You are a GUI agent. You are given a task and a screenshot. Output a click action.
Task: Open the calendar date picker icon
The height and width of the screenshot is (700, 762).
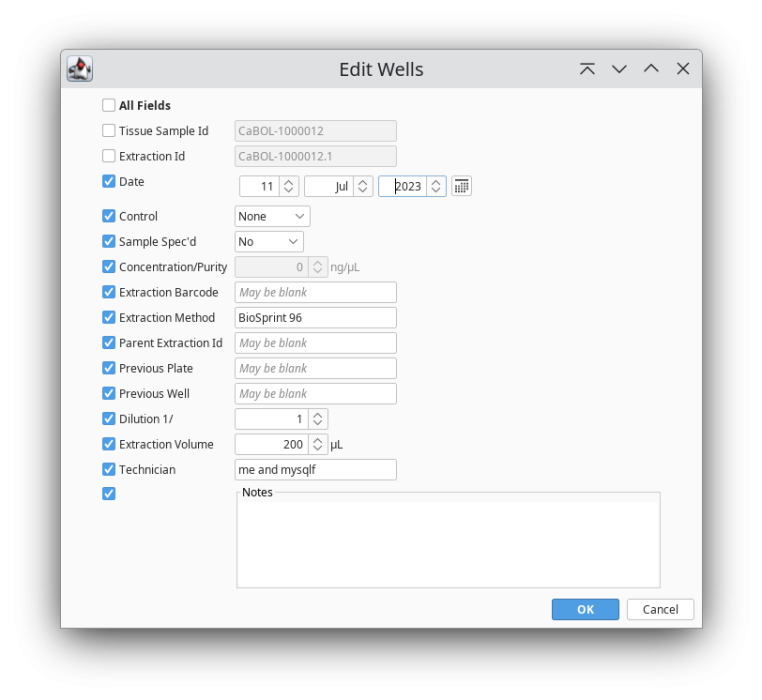461,186
